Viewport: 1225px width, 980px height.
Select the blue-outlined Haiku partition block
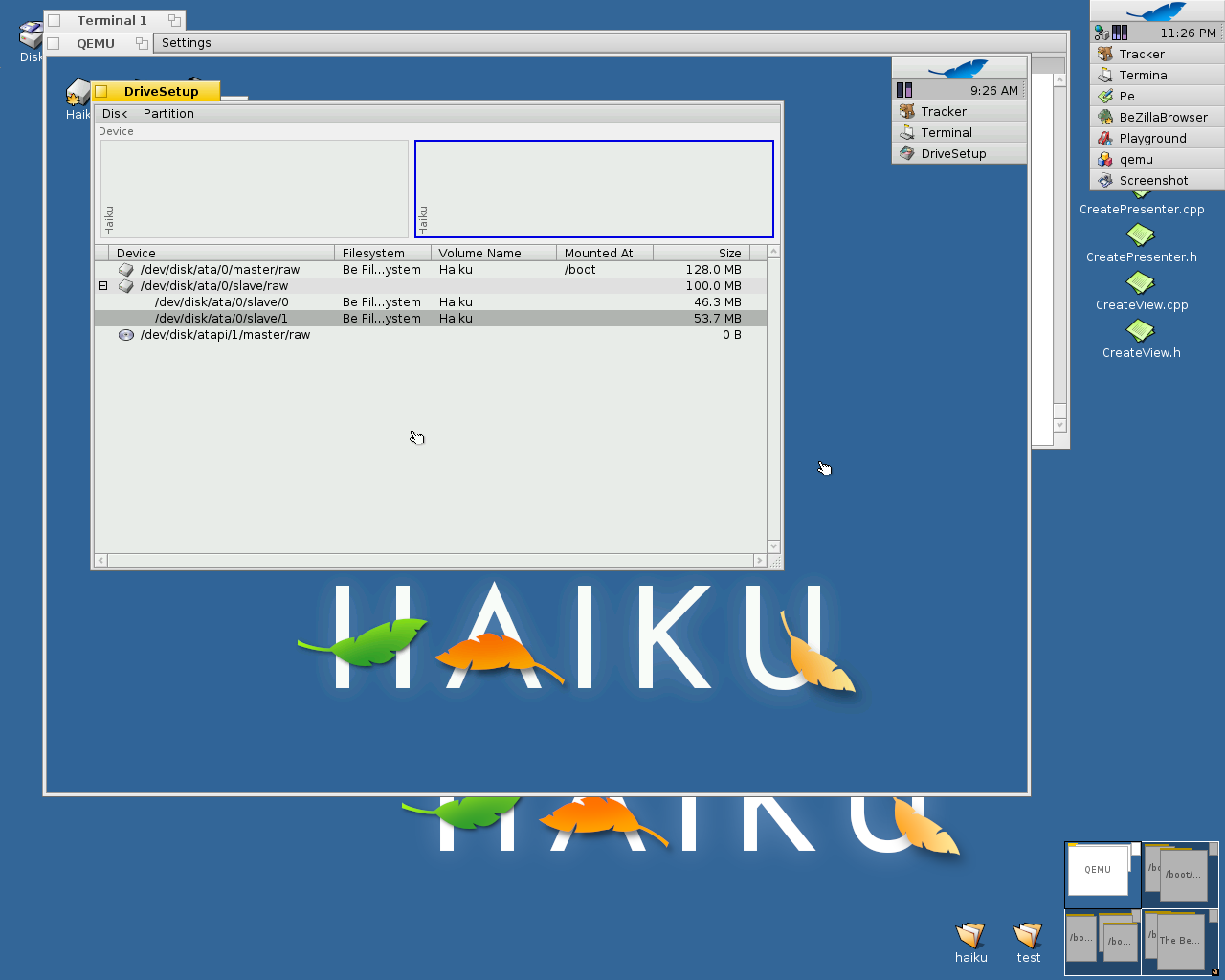point(594,189)
